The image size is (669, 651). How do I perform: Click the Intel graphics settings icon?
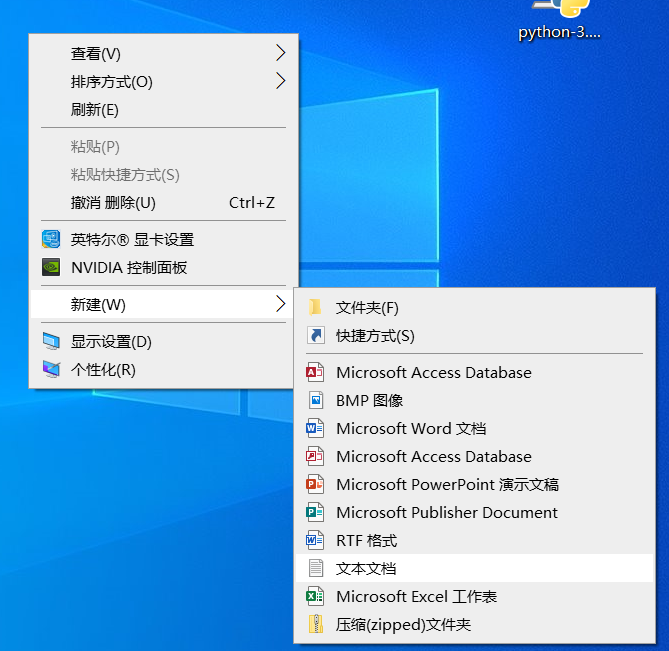click(x=51, y=239)
